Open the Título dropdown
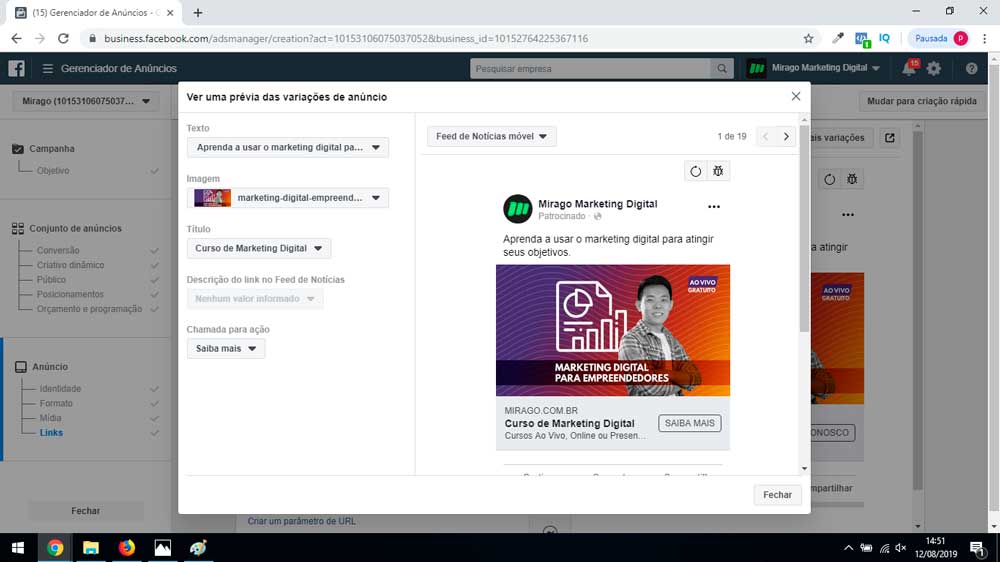The image size is (1000, 562). 259,248
